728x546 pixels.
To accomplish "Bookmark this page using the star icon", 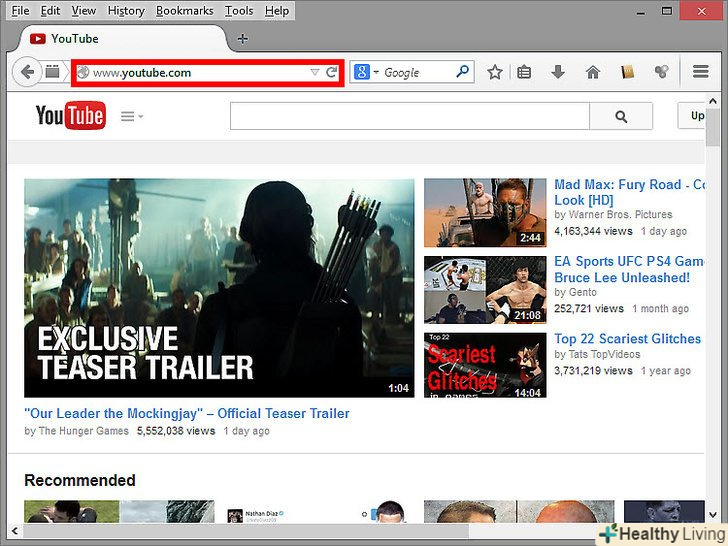I will (494, 72).
